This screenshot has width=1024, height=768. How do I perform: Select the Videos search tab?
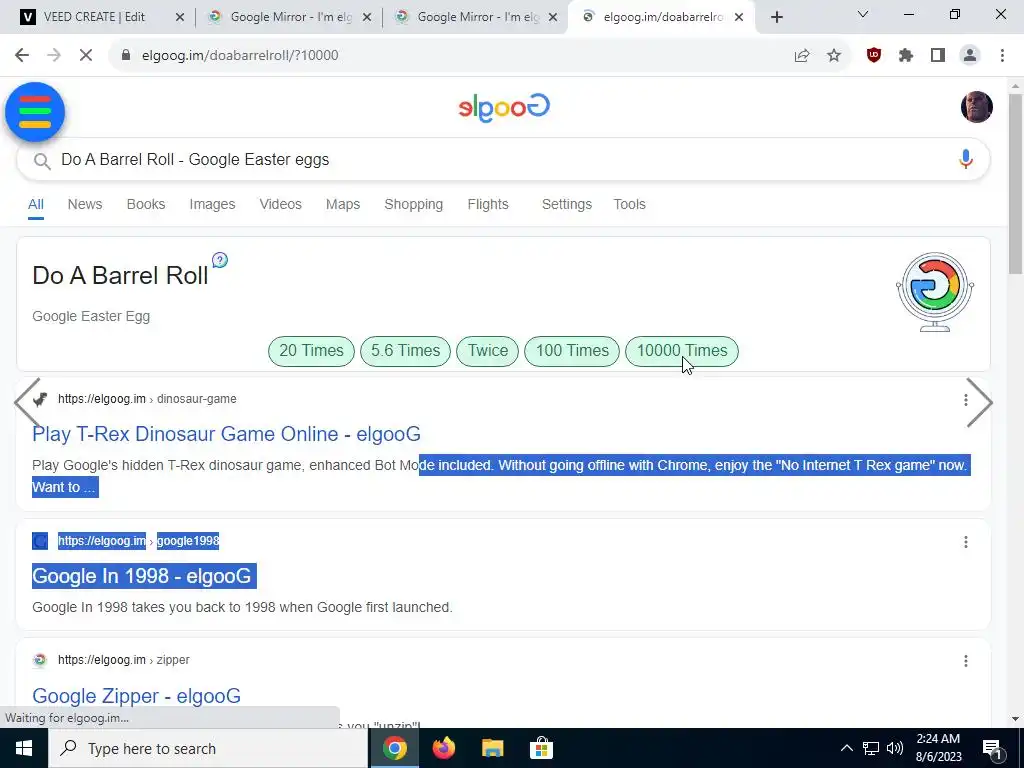281,204
